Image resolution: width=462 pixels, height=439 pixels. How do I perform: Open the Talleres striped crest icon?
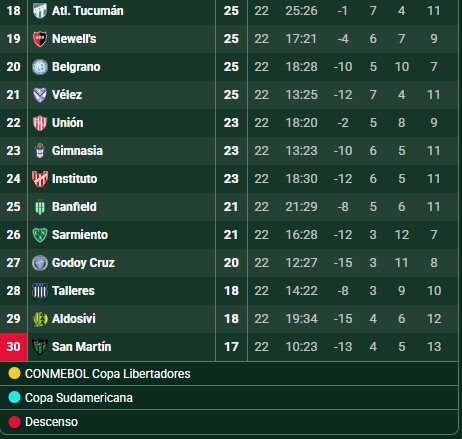40,291
